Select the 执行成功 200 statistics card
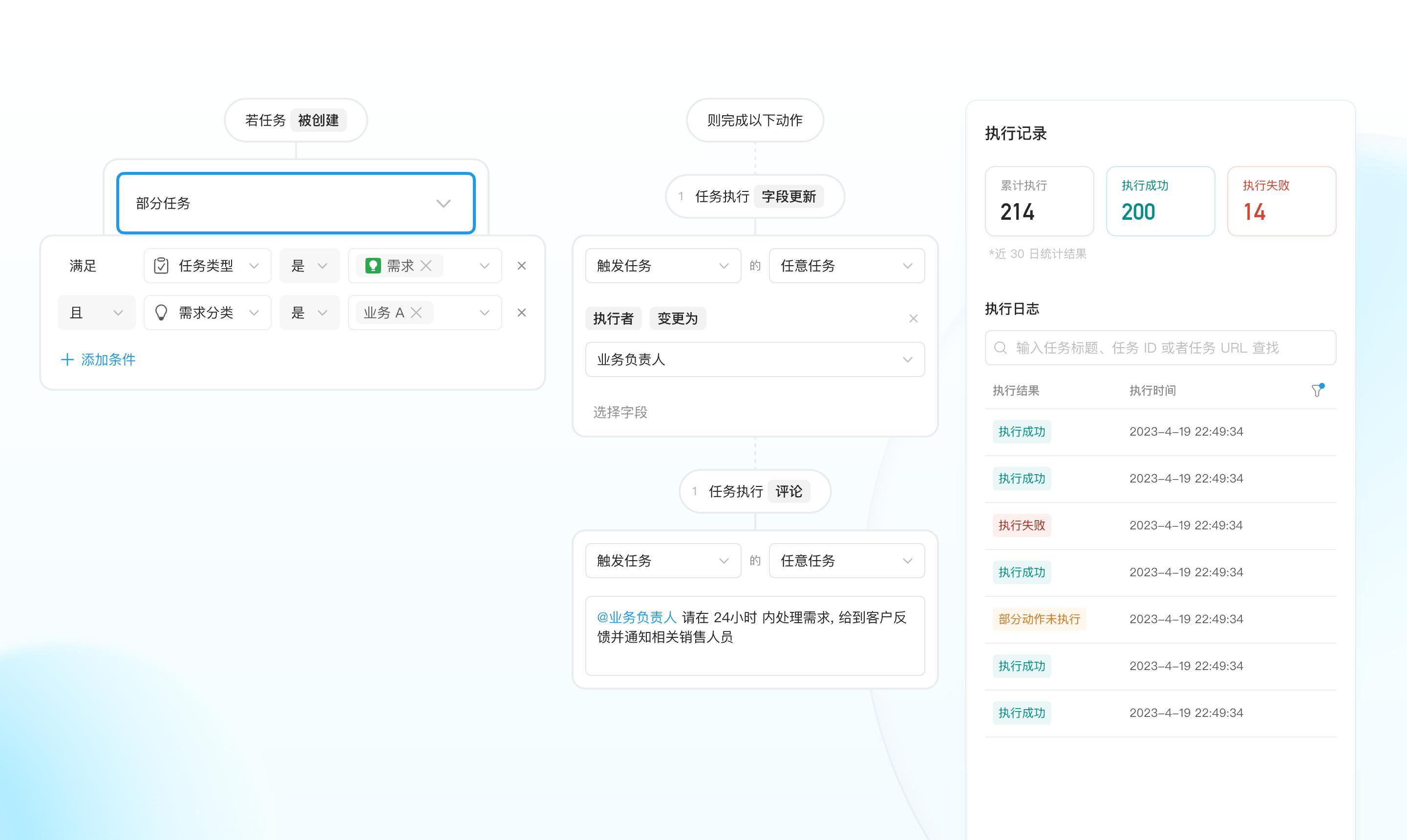The image size is (1407, 840). [1160, 201]
